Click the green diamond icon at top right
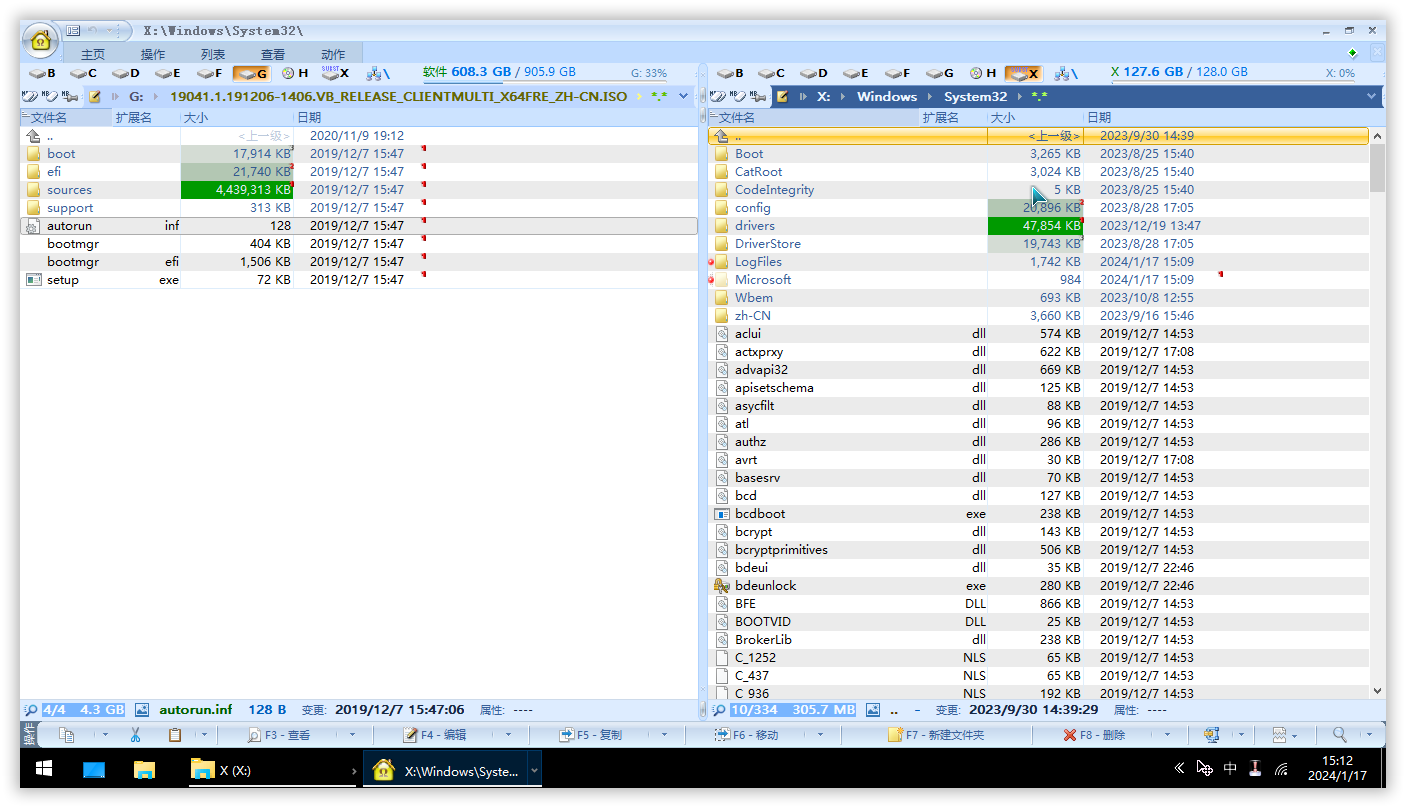The height and width of the screenshot is (808, 1406). pos(1352,53)
